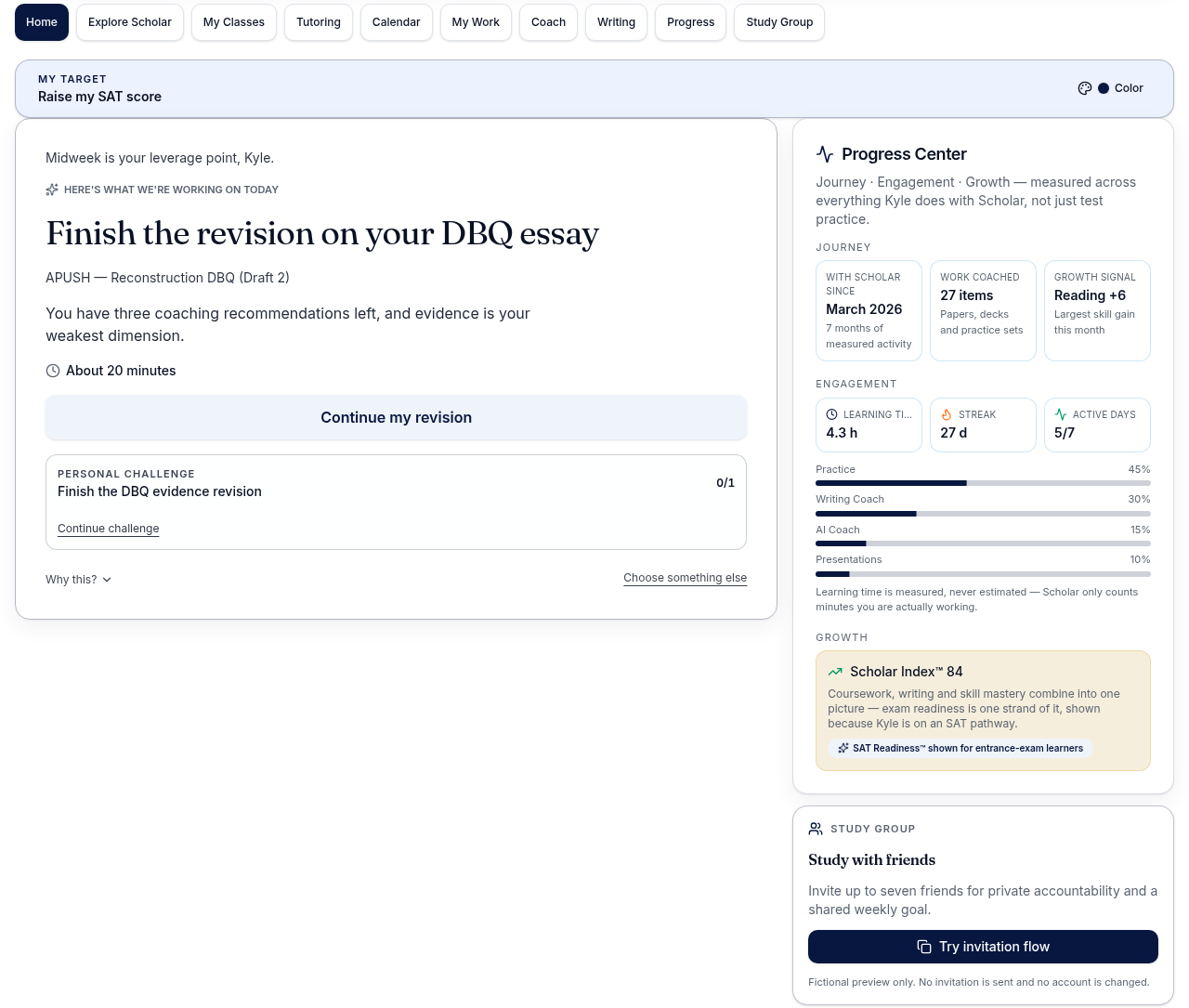Click the Scholar Index 84 heading

tap(907, 672)
